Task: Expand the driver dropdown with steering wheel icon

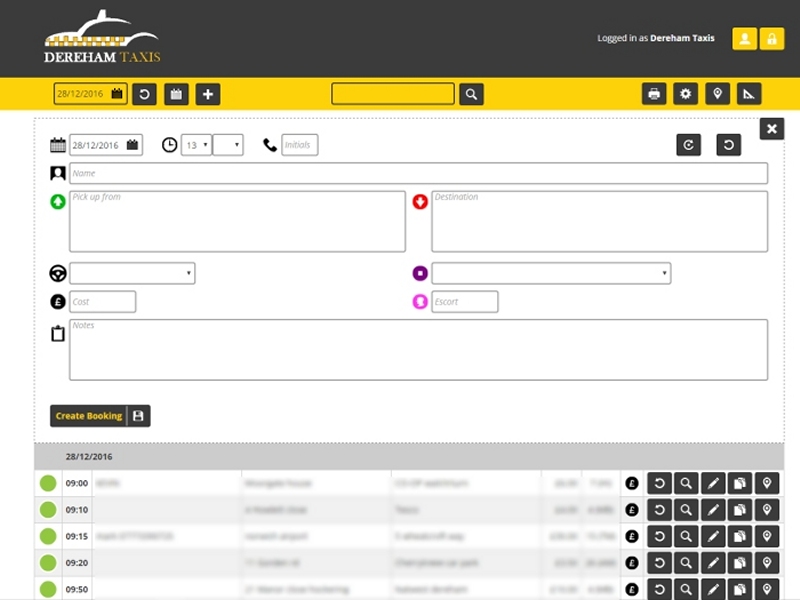Action: [132, 274]
